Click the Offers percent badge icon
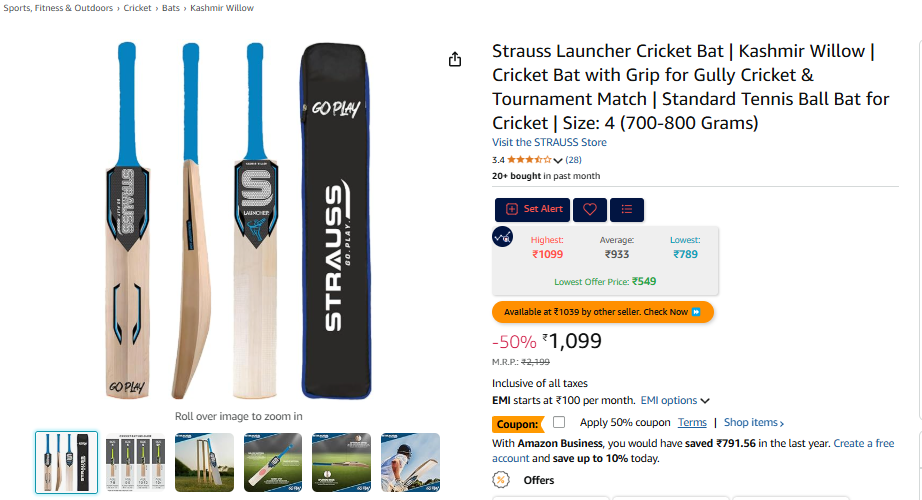Viewport: 922px width, 500px height. coord(501,480)
